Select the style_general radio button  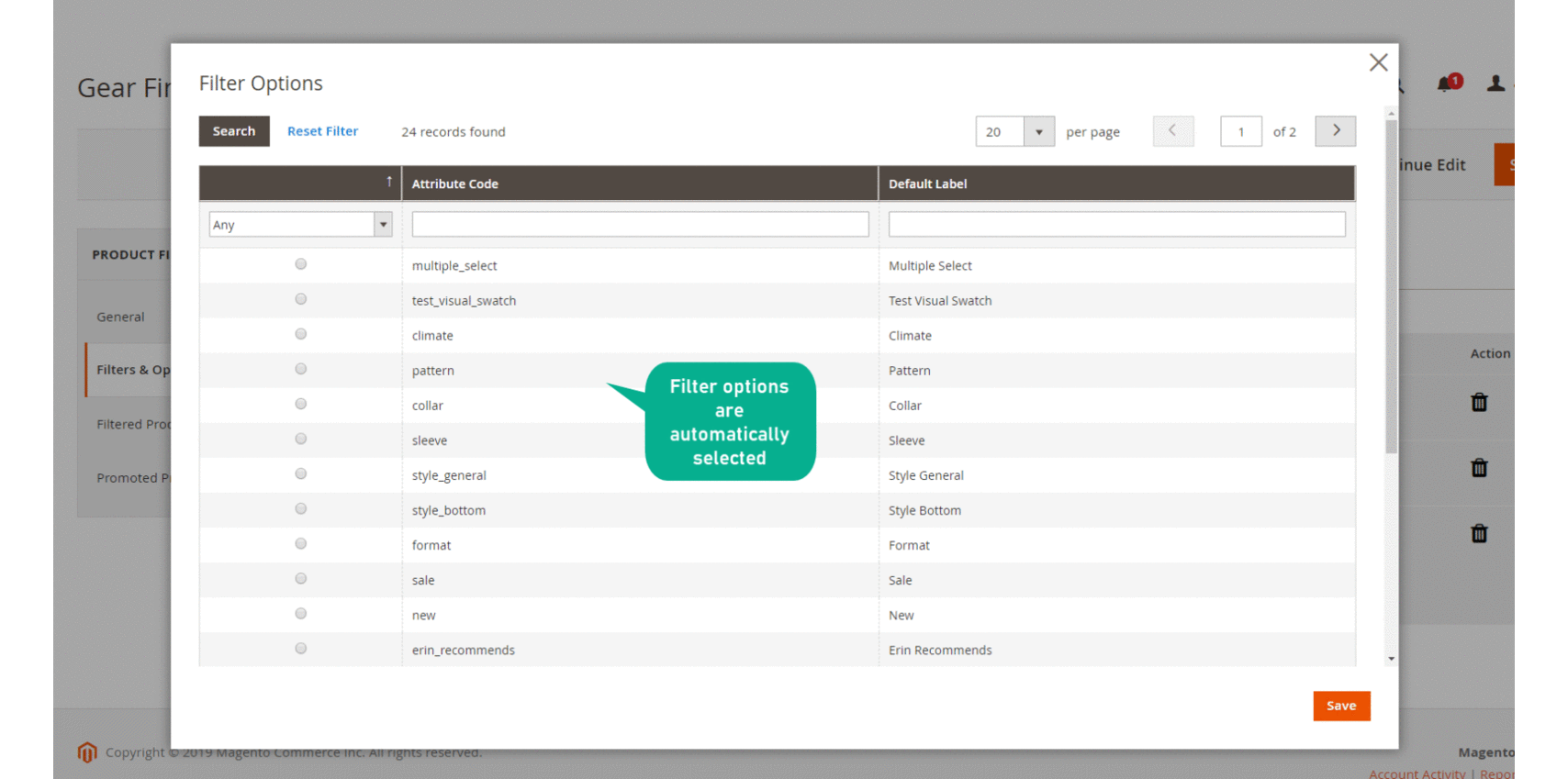(300, 473)
